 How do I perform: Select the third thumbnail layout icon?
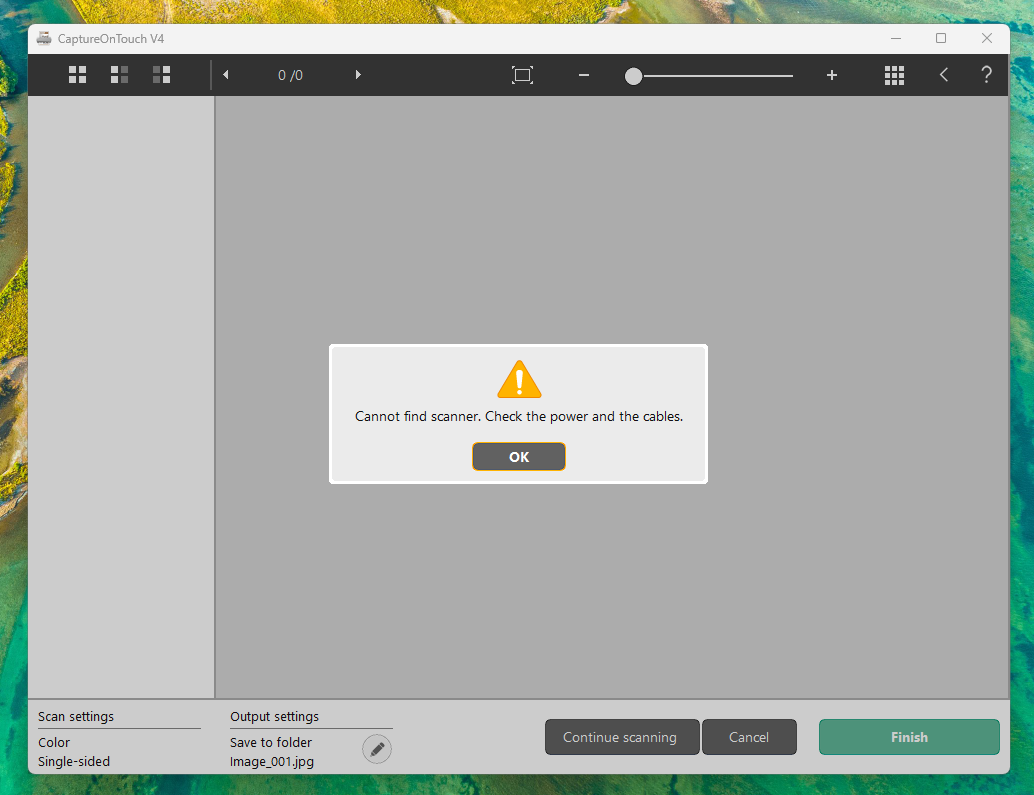tap(161, 75)
